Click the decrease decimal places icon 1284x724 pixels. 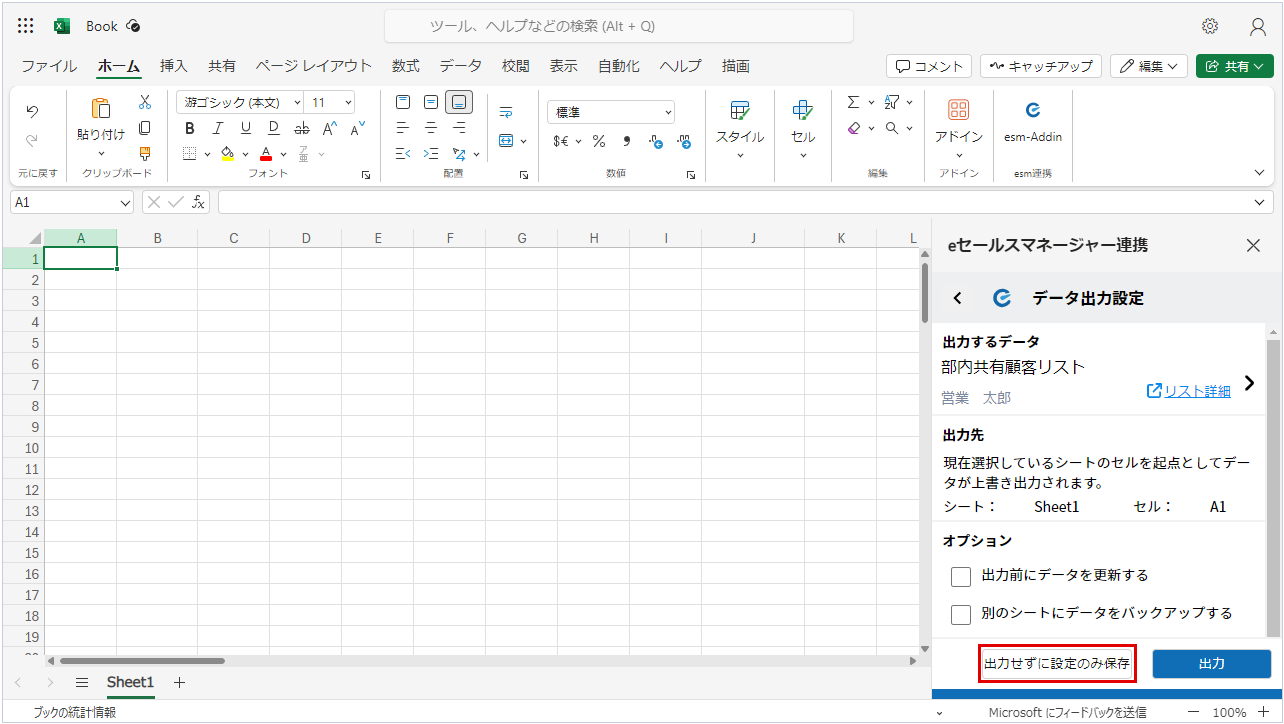point(684,141)
